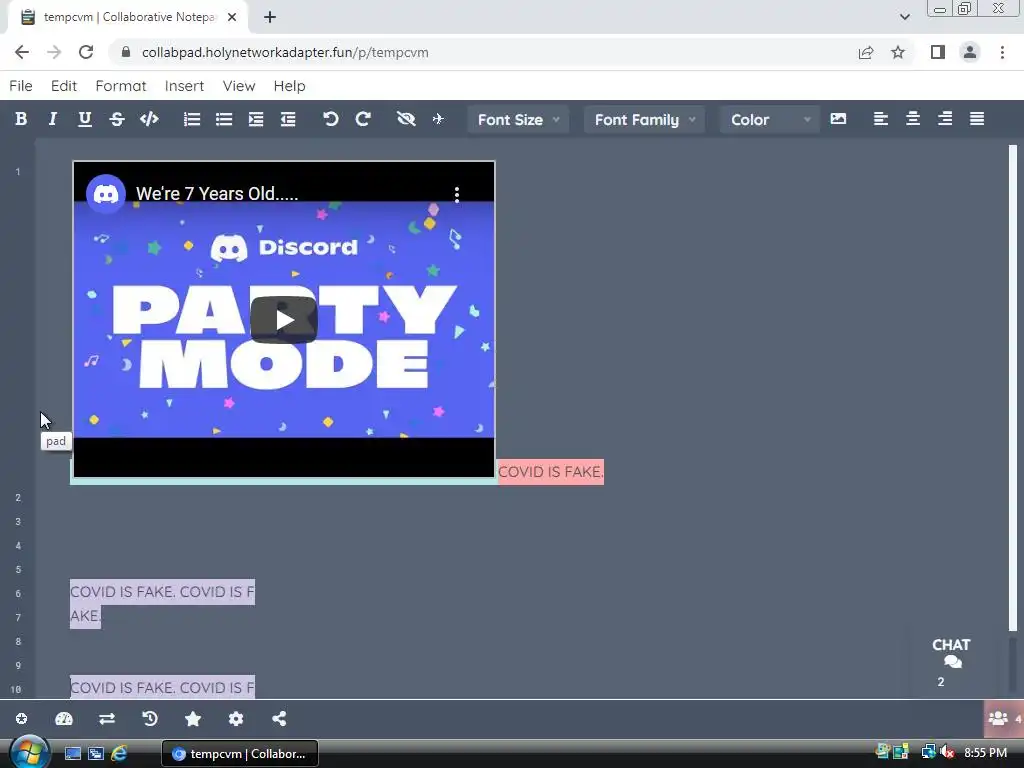The image size is (1024, 768).
Task: Toggle authorship colors with the crossed-eye icon
Action: click(x=406, y=119)
